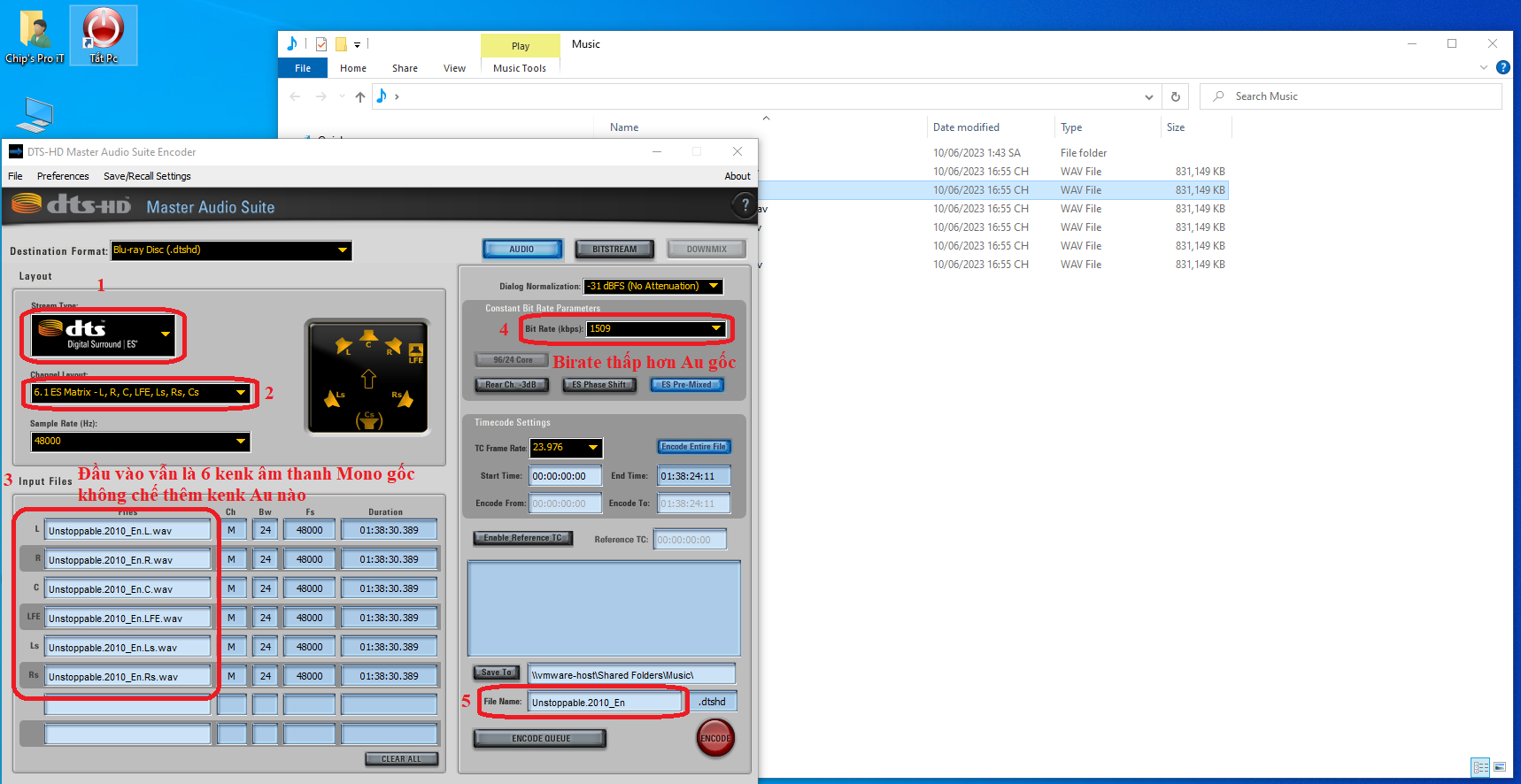The height and width of the screenshot is (784, 1521).
Task: Open the Channel Layout 6.1 ES Matrix dropdown
Action: [x=141, y=393]
